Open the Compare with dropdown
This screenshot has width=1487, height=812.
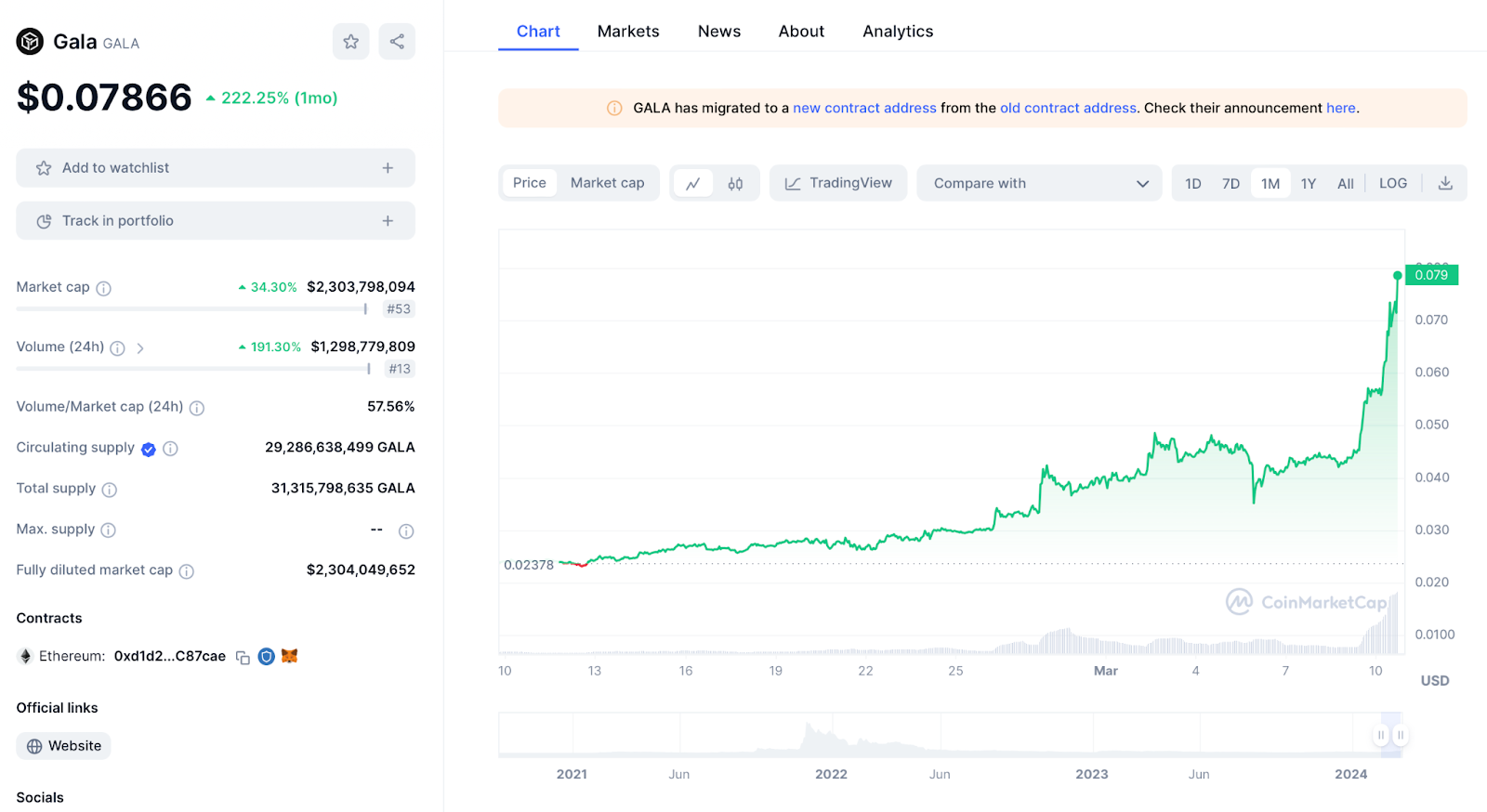point(1040,183)
